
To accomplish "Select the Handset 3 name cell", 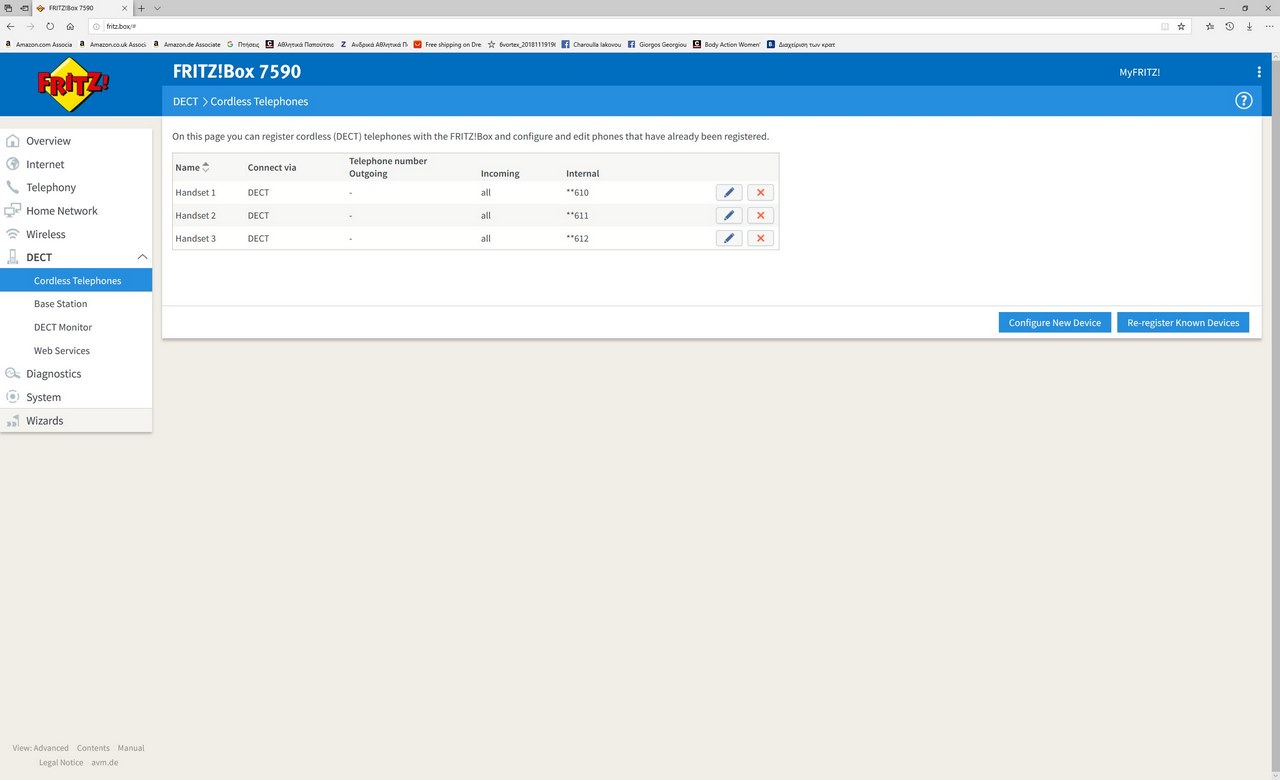I will tap(195, 238).
